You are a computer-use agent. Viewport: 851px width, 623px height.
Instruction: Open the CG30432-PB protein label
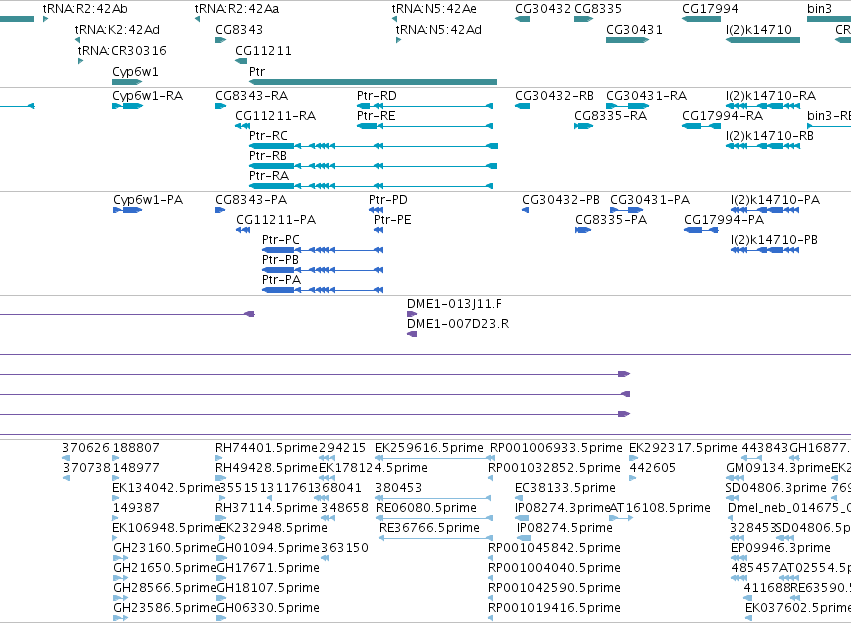561,200
